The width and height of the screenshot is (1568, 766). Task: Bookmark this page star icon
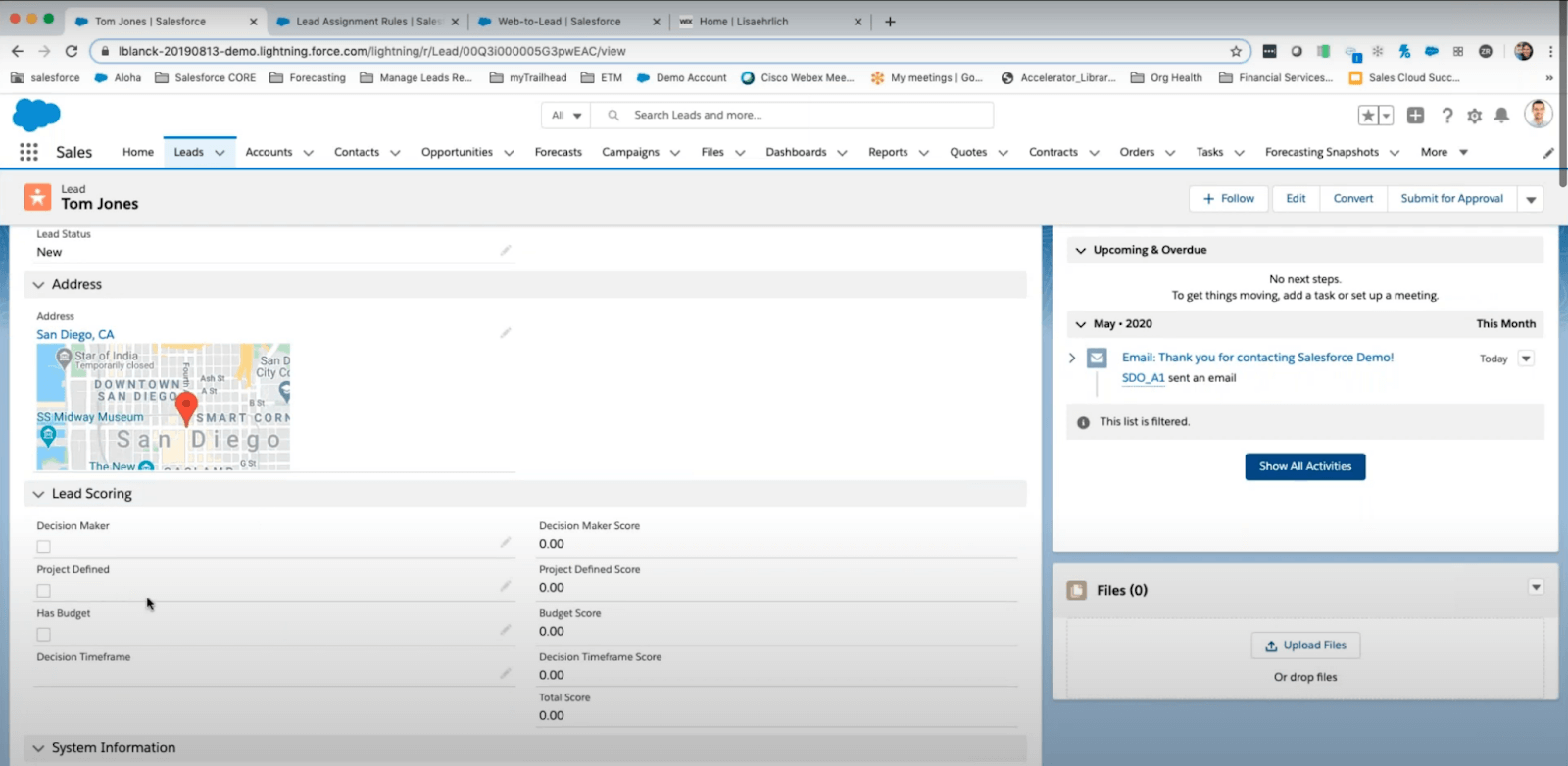1236,51
